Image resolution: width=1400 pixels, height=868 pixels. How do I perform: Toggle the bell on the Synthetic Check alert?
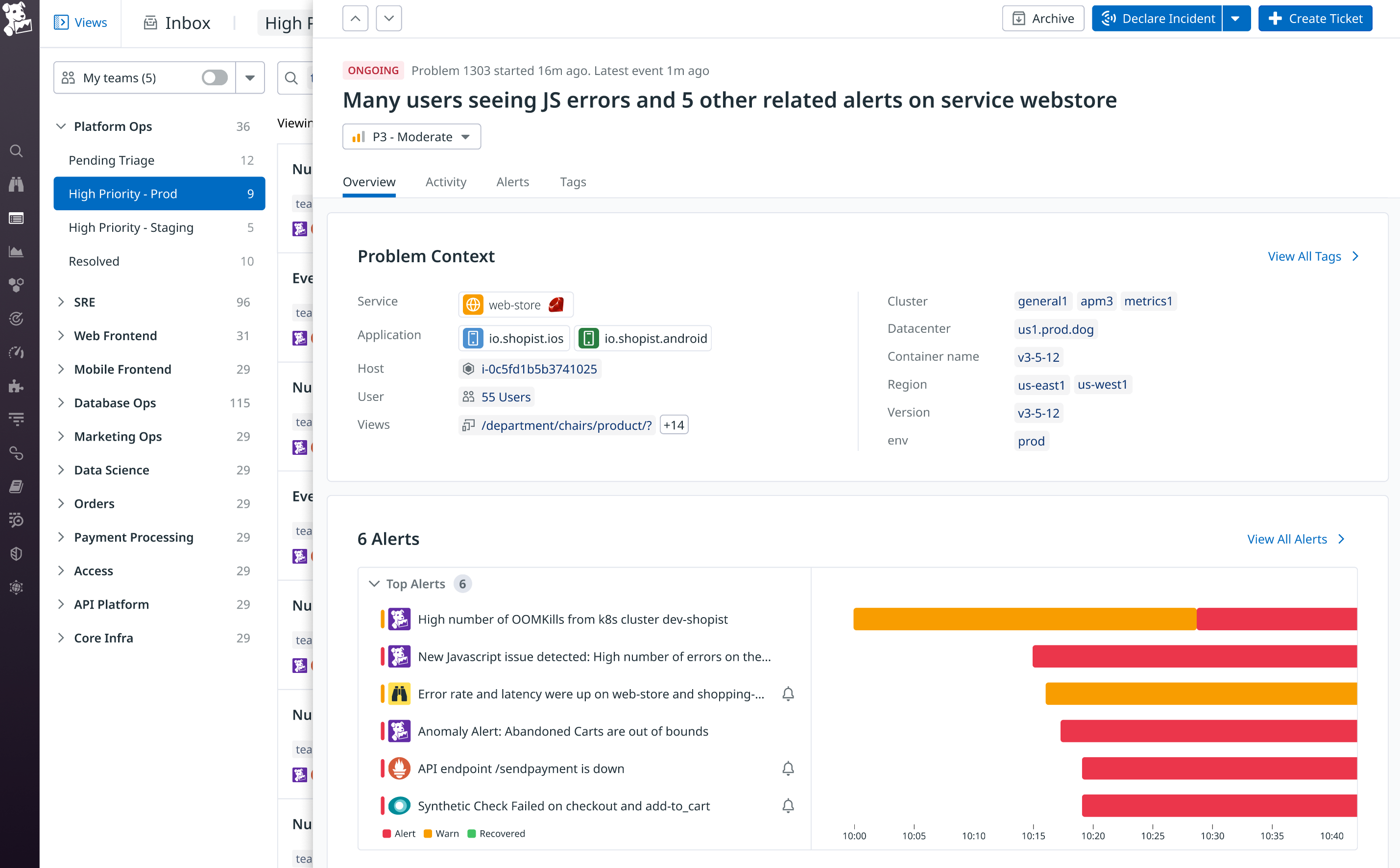click(x=788, y=805)
